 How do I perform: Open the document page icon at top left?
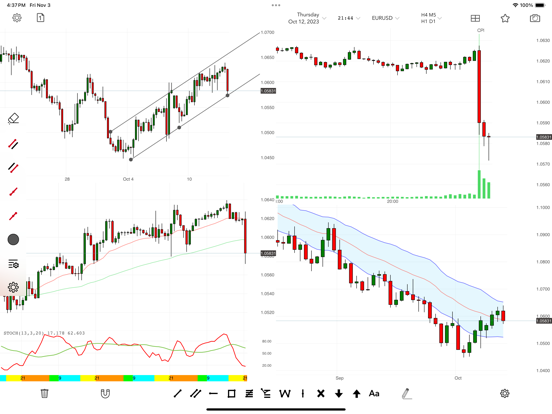tap(40, 18)
